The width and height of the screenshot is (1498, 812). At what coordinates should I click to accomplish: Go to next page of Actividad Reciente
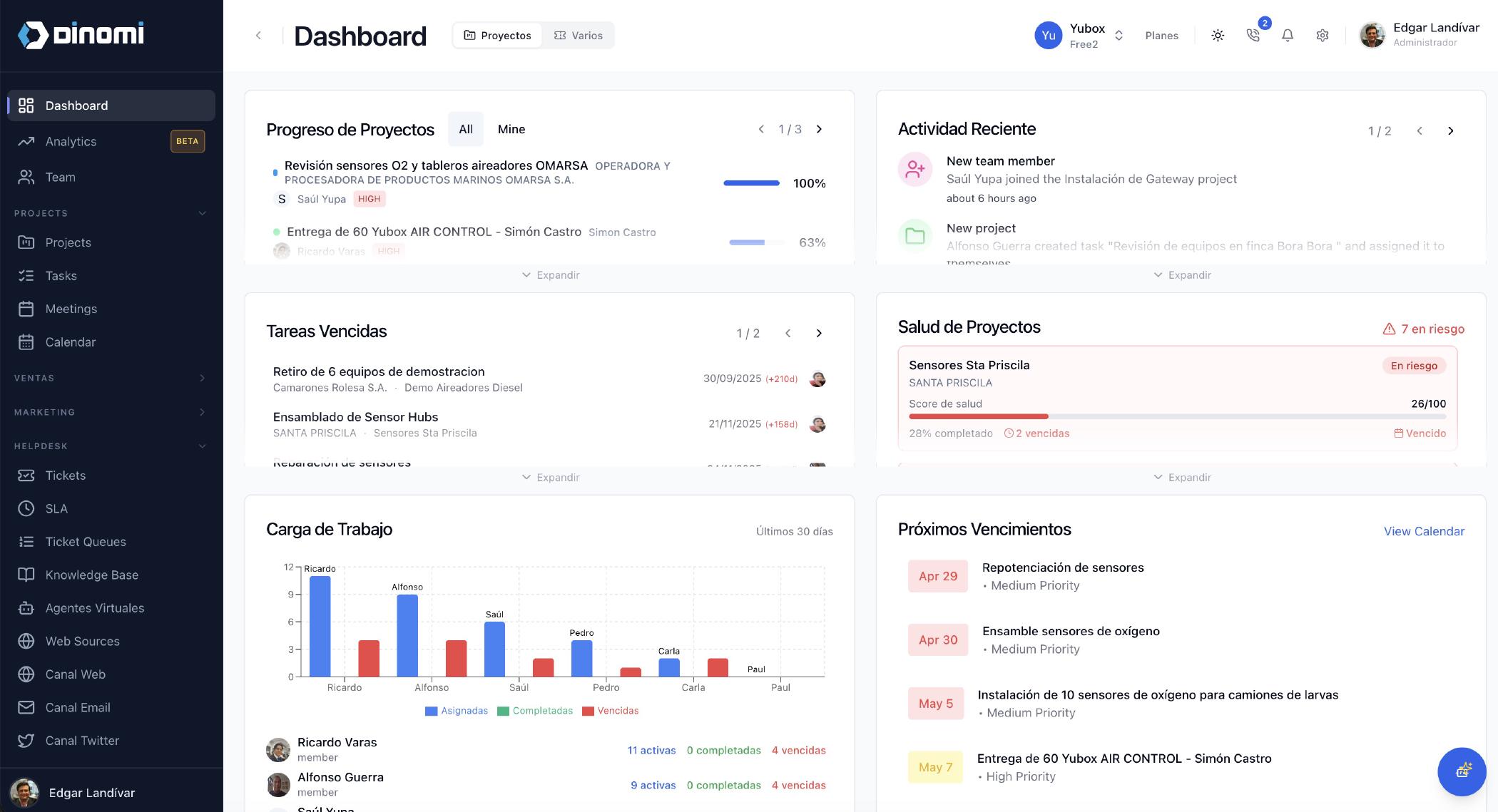pos(1450,130)
